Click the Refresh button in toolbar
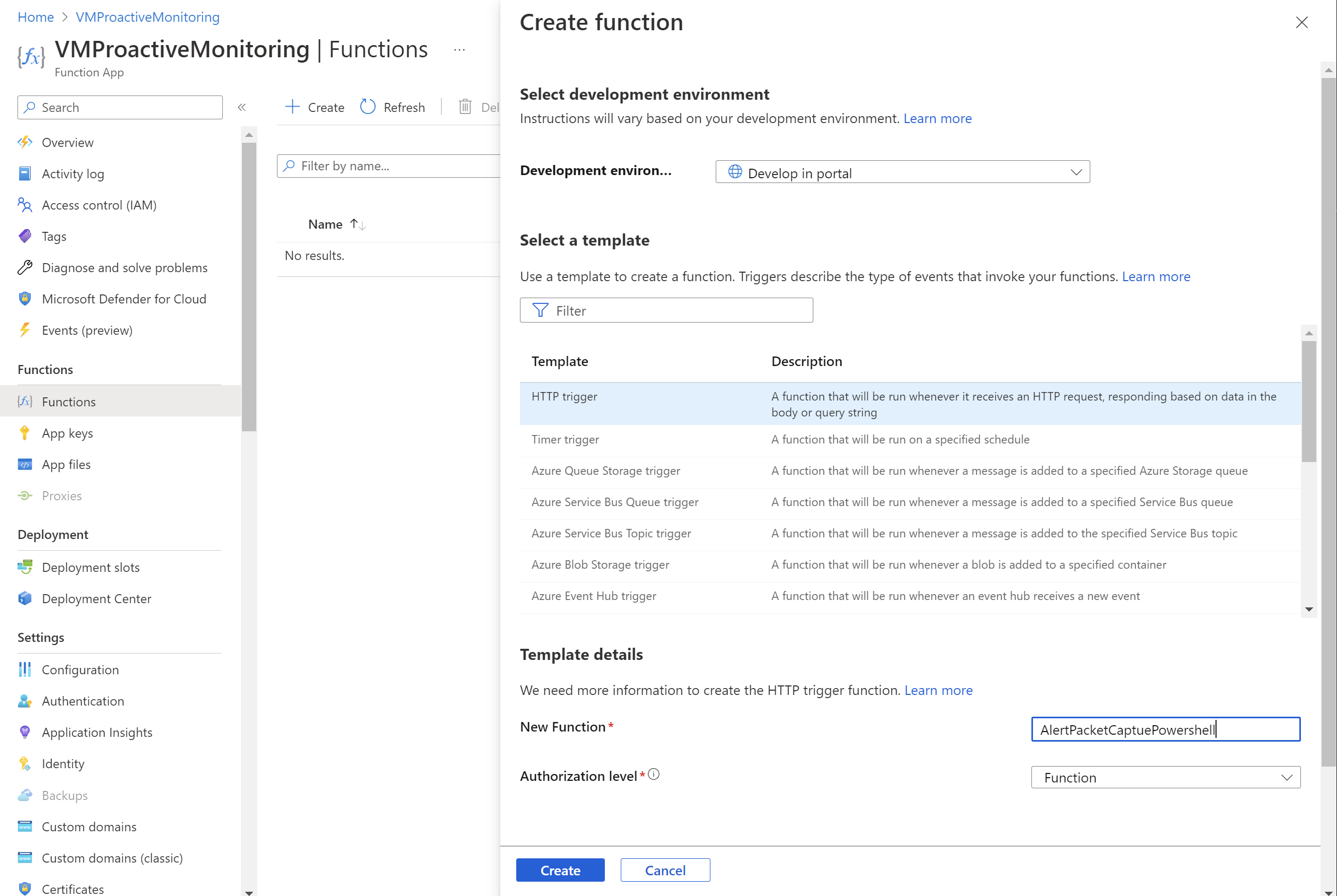Image resolution: width=1337 pixels, height=896 pixels. [x=392, y=107]
